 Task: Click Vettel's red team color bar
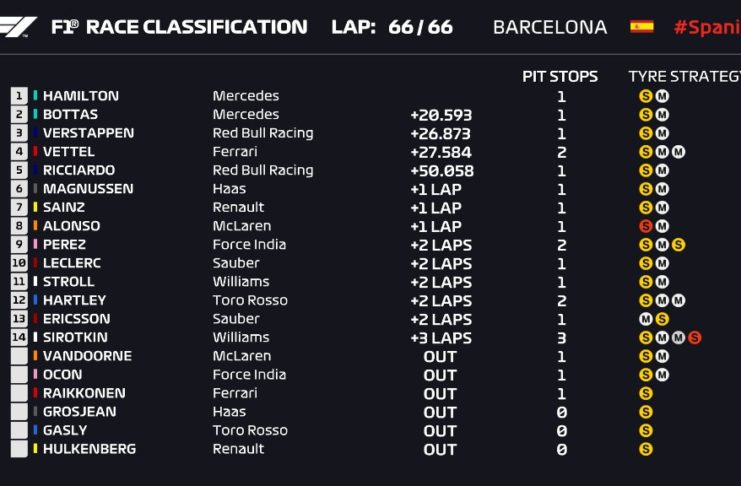(x=36, y=152)
